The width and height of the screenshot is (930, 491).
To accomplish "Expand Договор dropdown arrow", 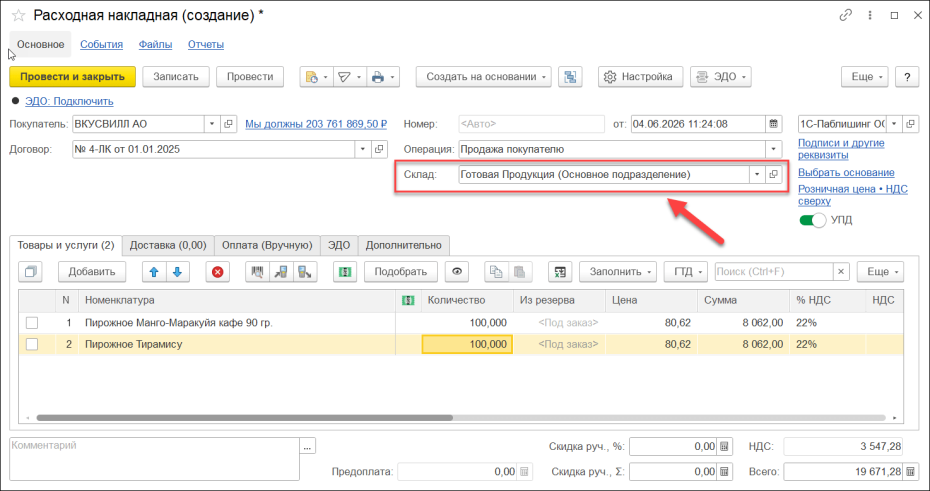I will 363,149.
